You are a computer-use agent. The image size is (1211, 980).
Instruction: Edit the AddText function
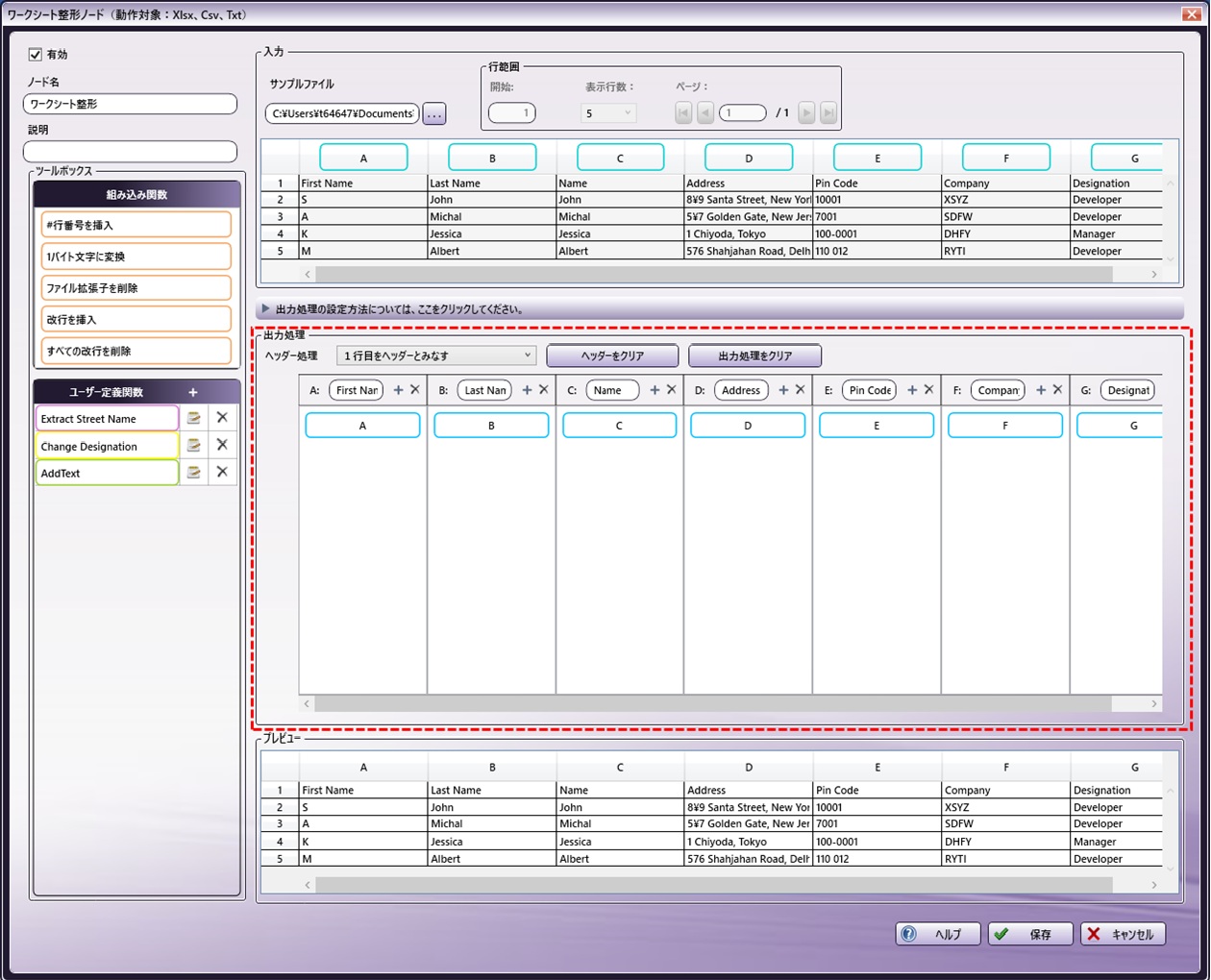tap(194, 473)
